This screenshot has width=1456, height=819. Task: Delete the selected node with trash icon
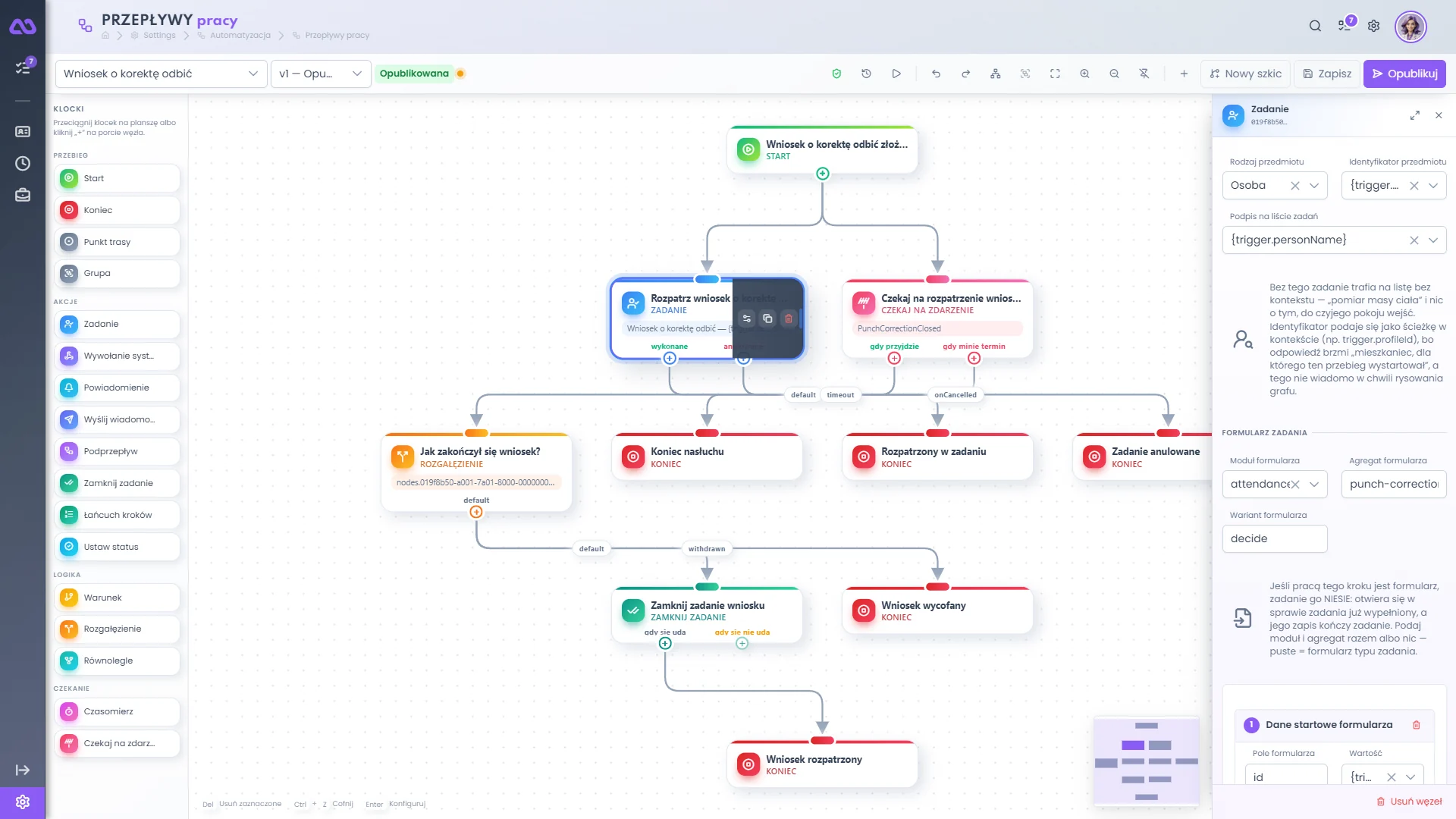(x=789, y=318)
